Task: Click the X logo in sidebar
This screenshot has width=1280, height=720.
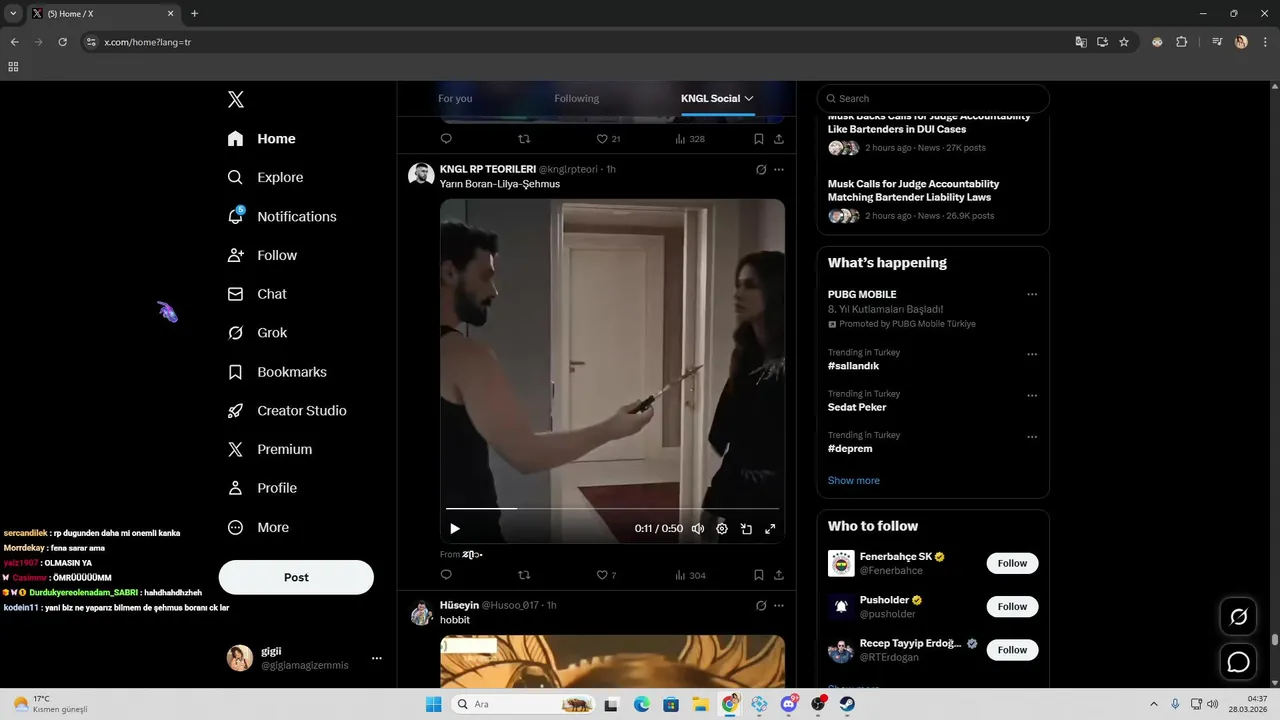Action: tap(236, 99)
